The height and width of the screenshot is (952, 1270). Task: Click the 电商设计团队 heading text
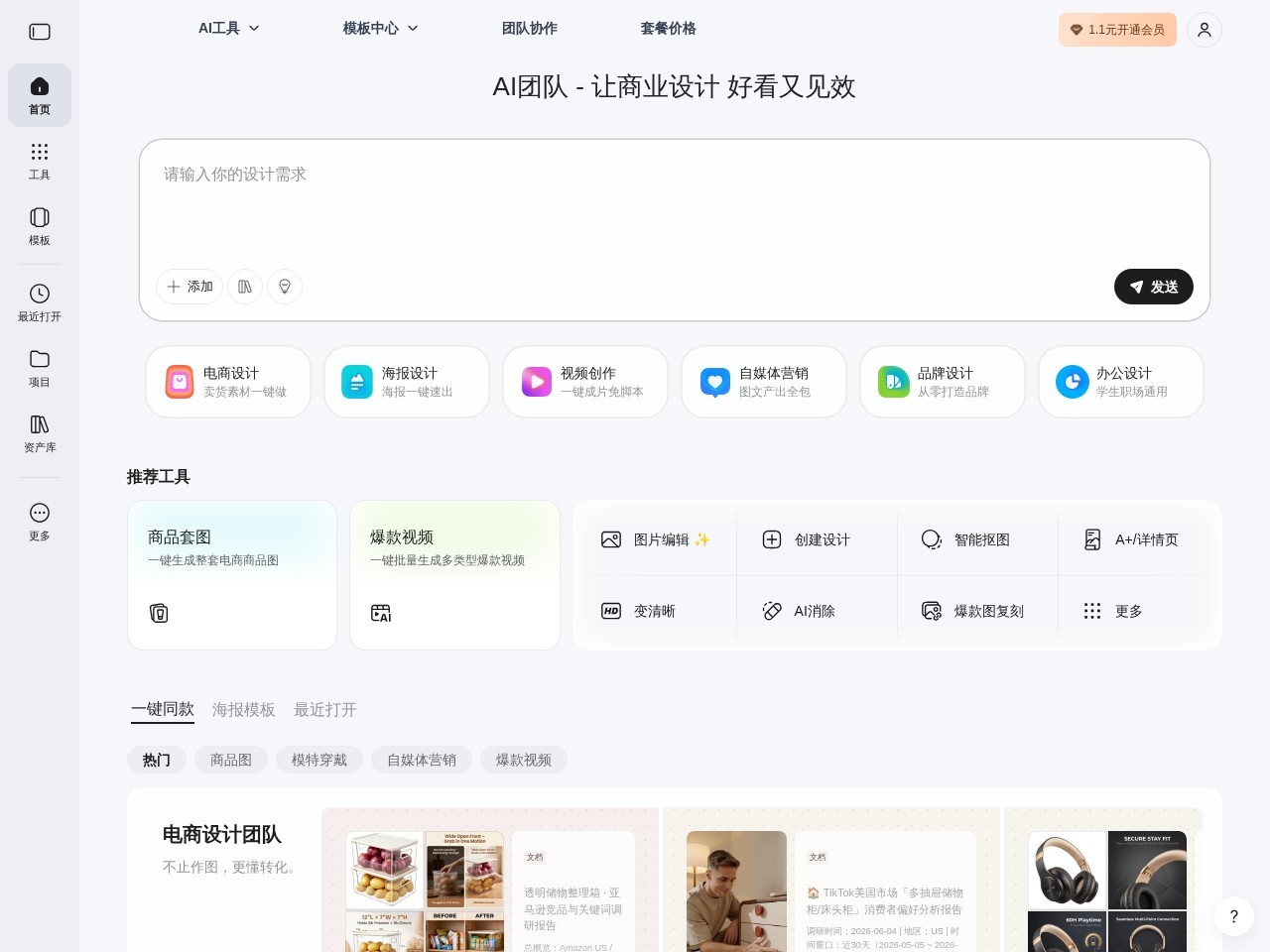[x=222, y=835]
